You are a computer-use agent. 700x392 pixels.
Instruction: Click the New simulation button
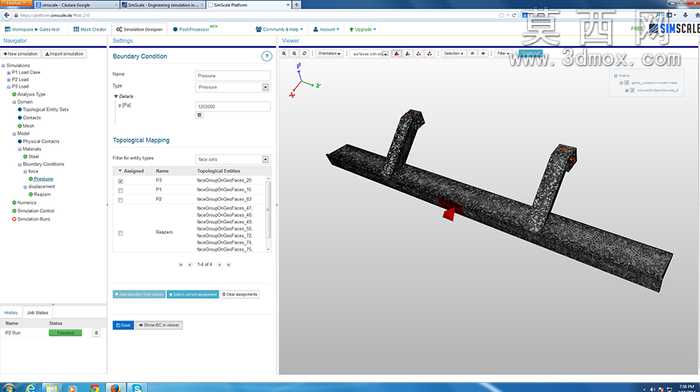pos(21,54)
